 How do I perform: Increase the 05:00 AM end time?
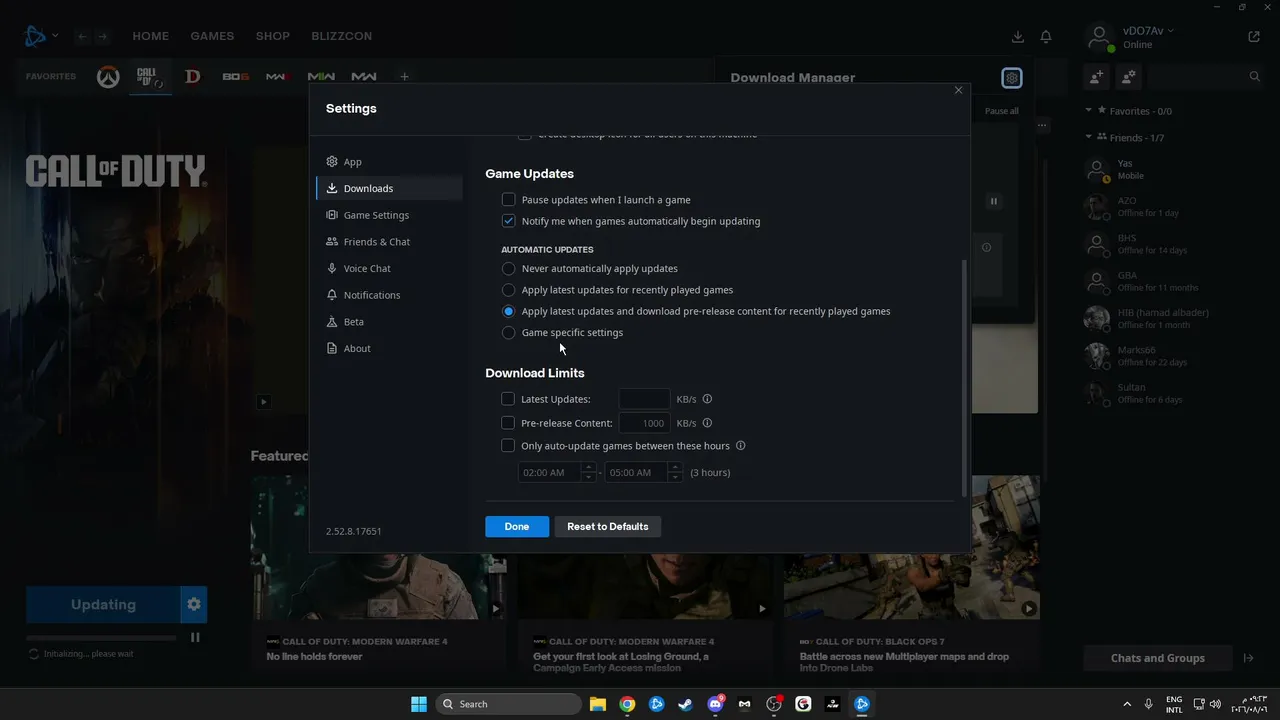(676, 467)
